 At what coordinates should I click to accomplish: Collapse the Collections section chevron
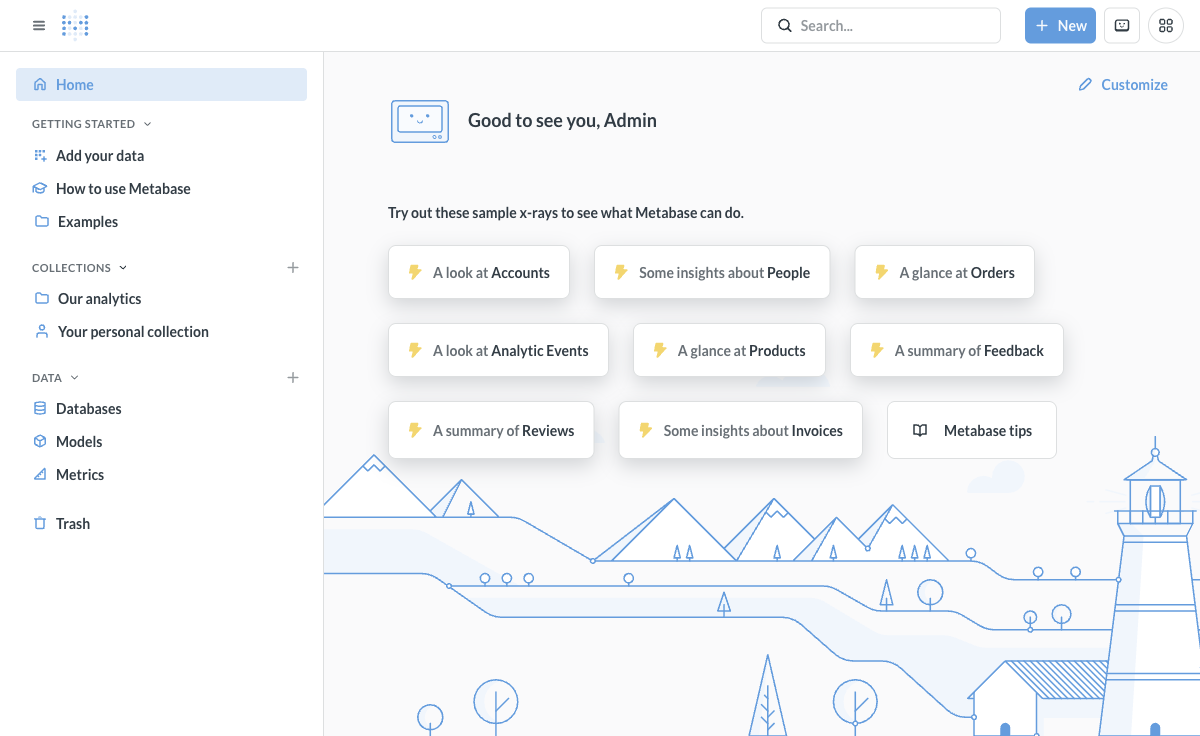tap(123, 268)
